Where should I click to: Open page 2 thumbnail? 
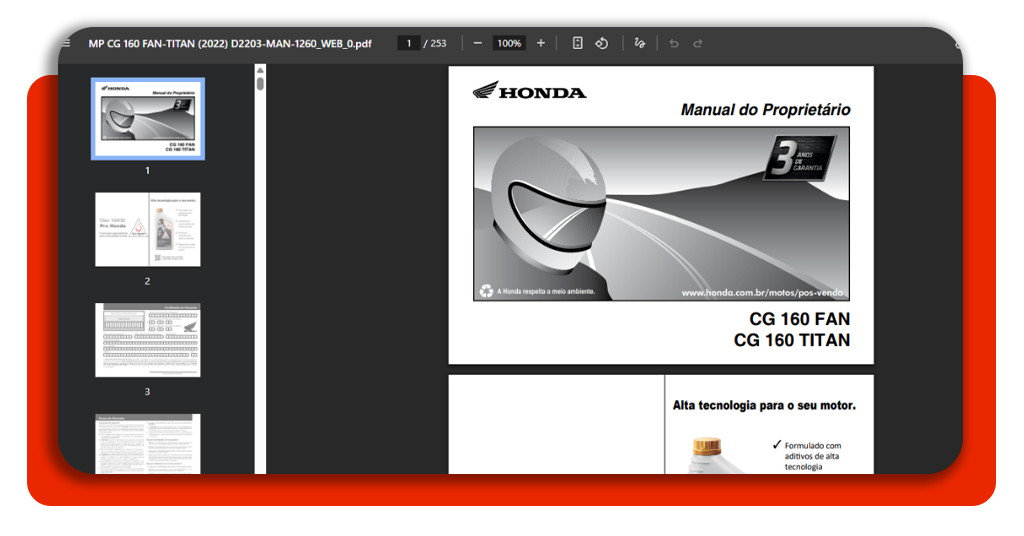[x=148, y=229]
